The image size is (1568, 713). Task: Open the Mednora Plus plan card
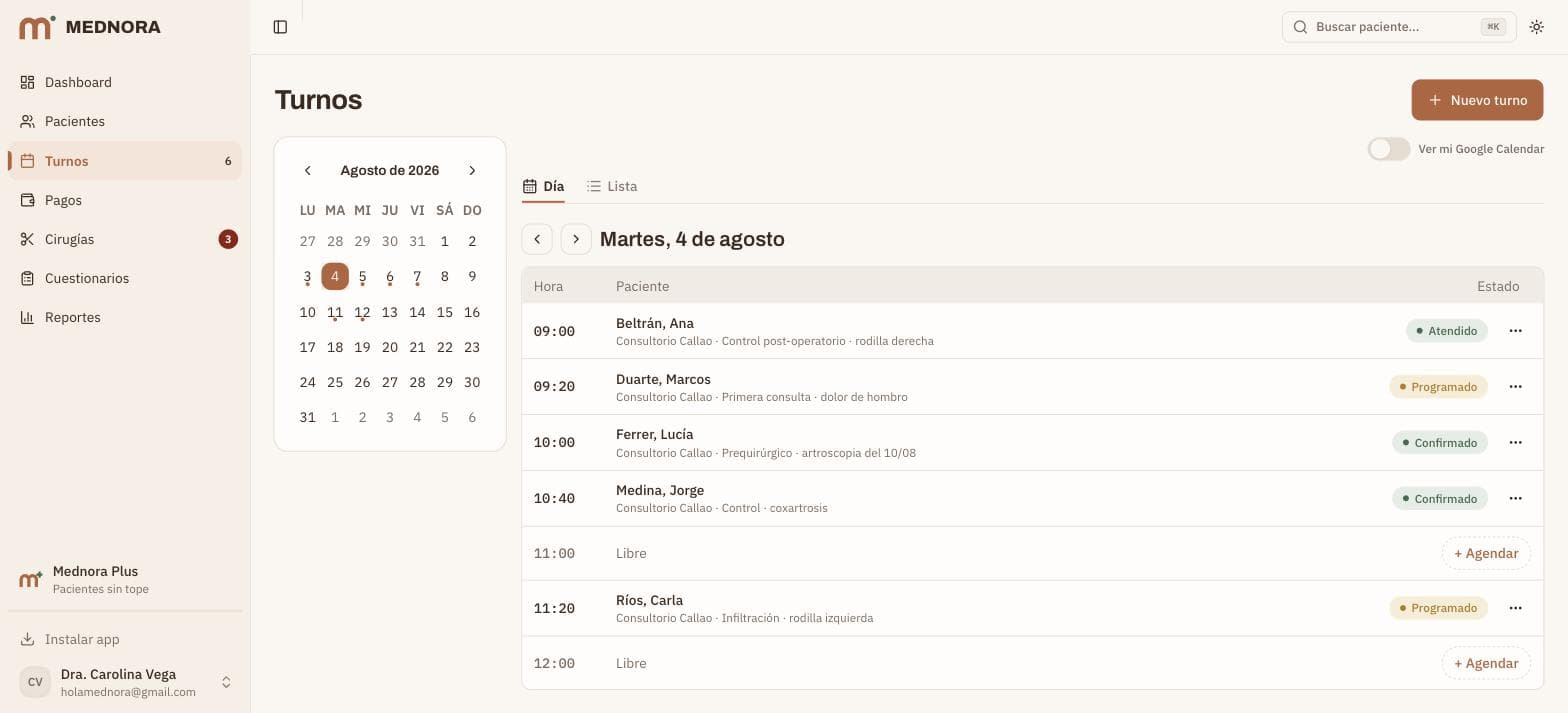pos(125,580)
